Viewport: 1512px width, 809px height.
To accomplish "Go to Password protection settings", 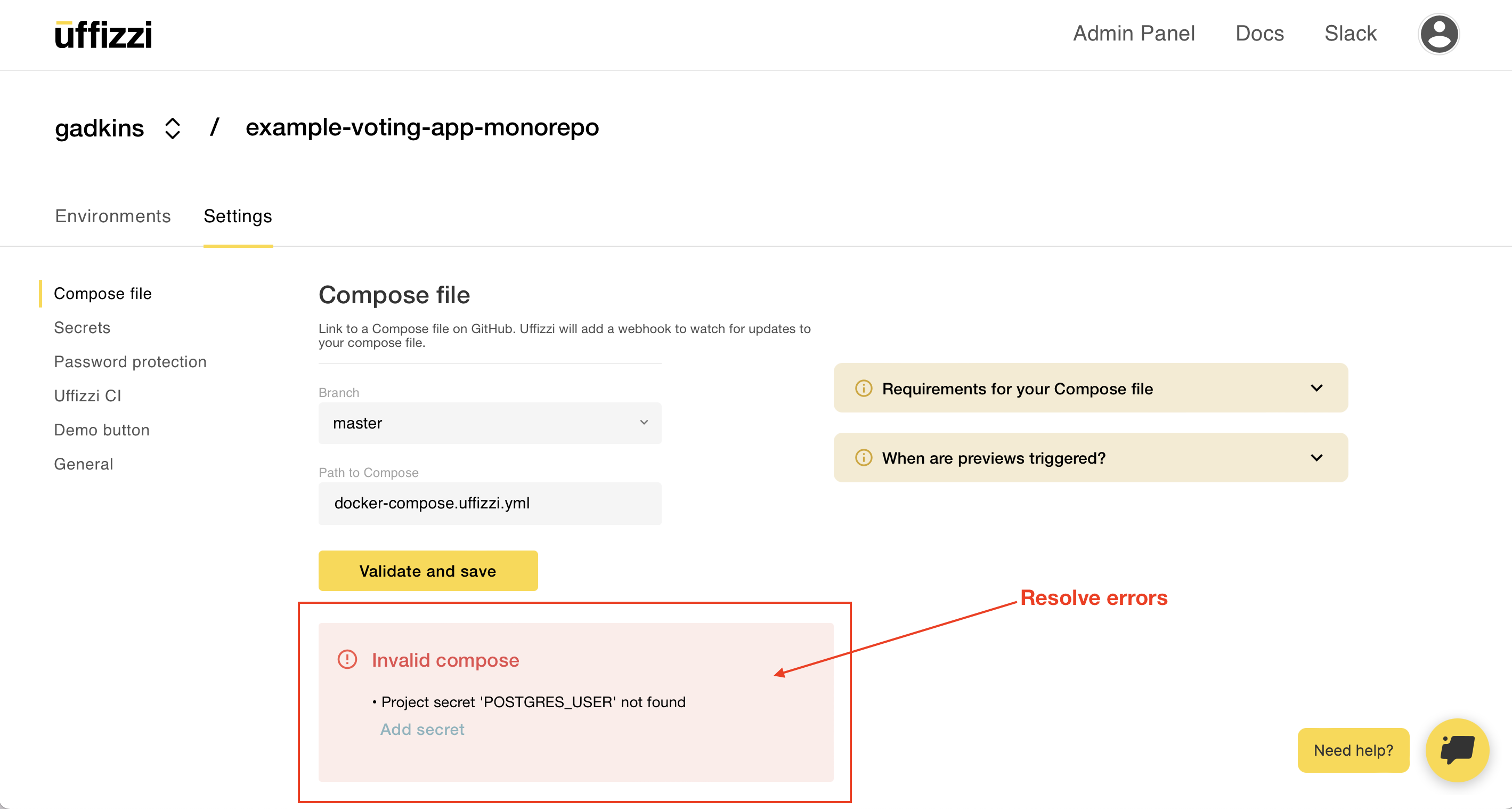I will pos(131,362).
